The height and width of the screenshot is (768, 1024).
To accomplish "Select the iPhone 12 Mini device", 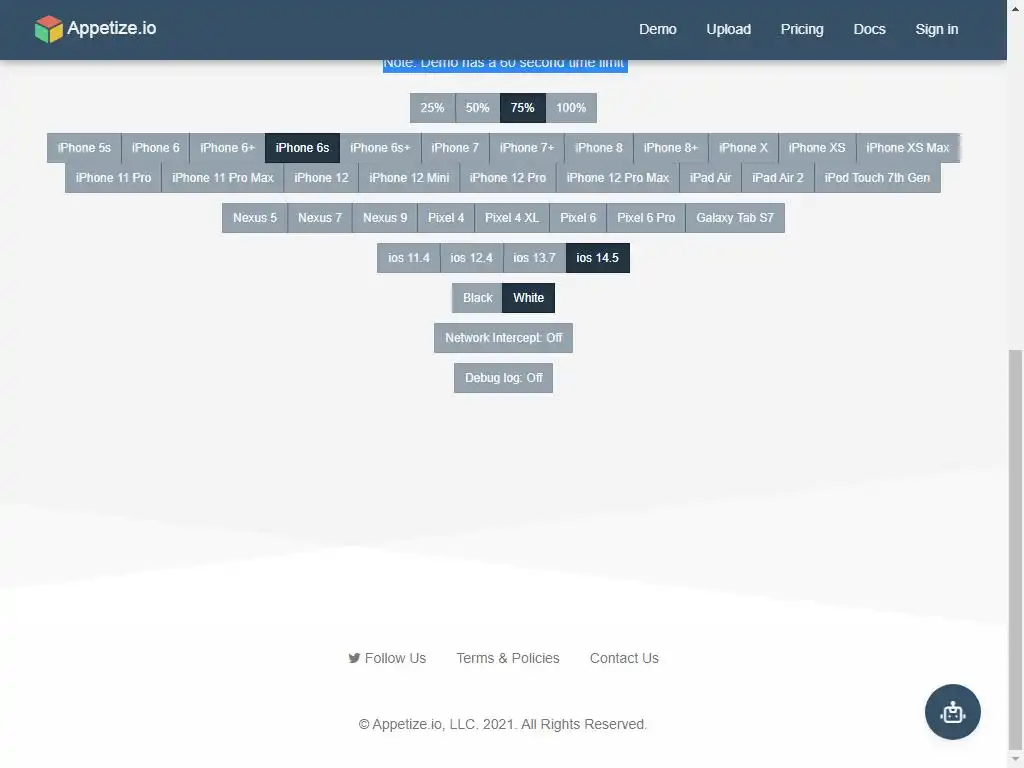I will point(409,178).
